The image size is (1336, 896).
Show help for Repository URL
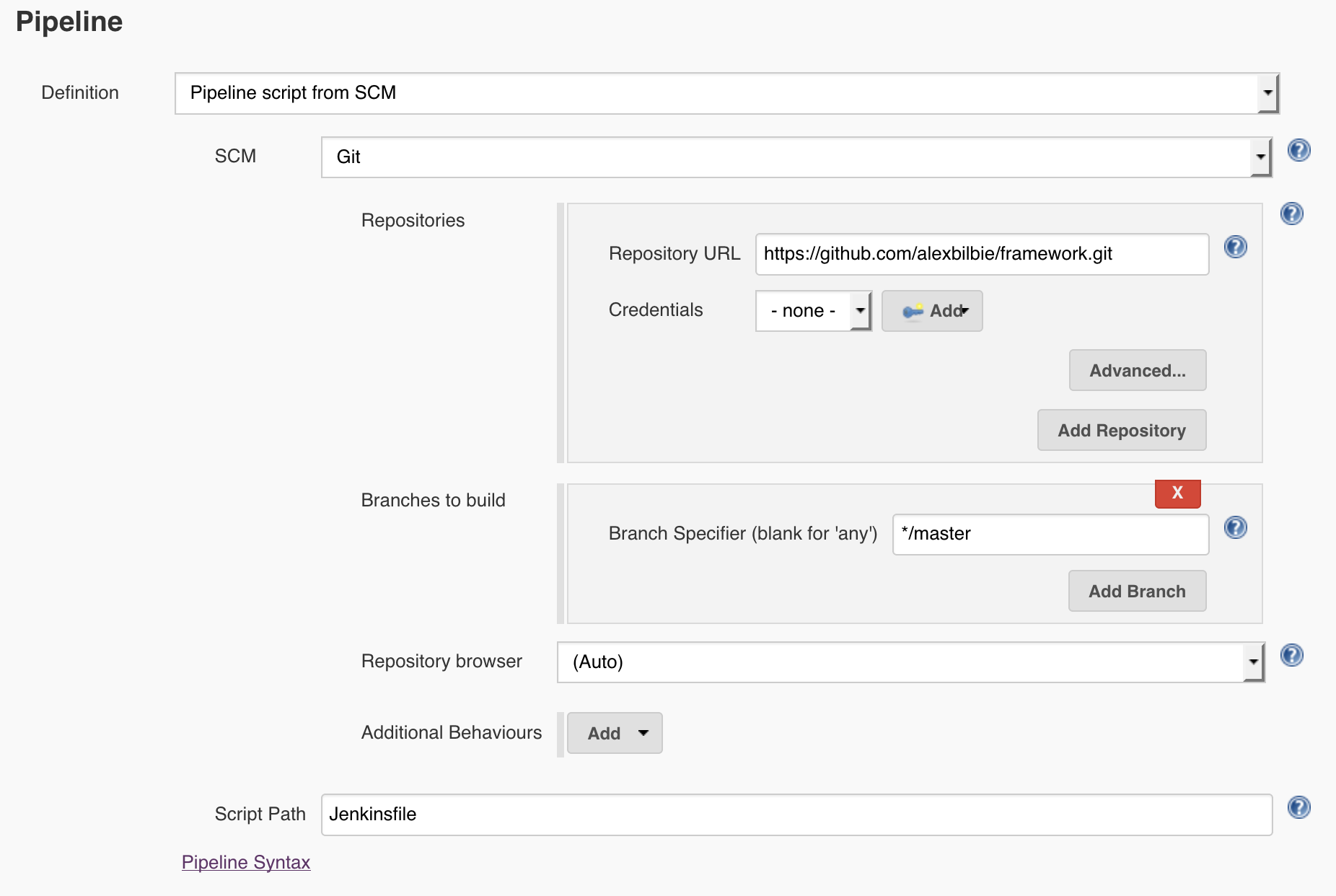pos(1235,247)
